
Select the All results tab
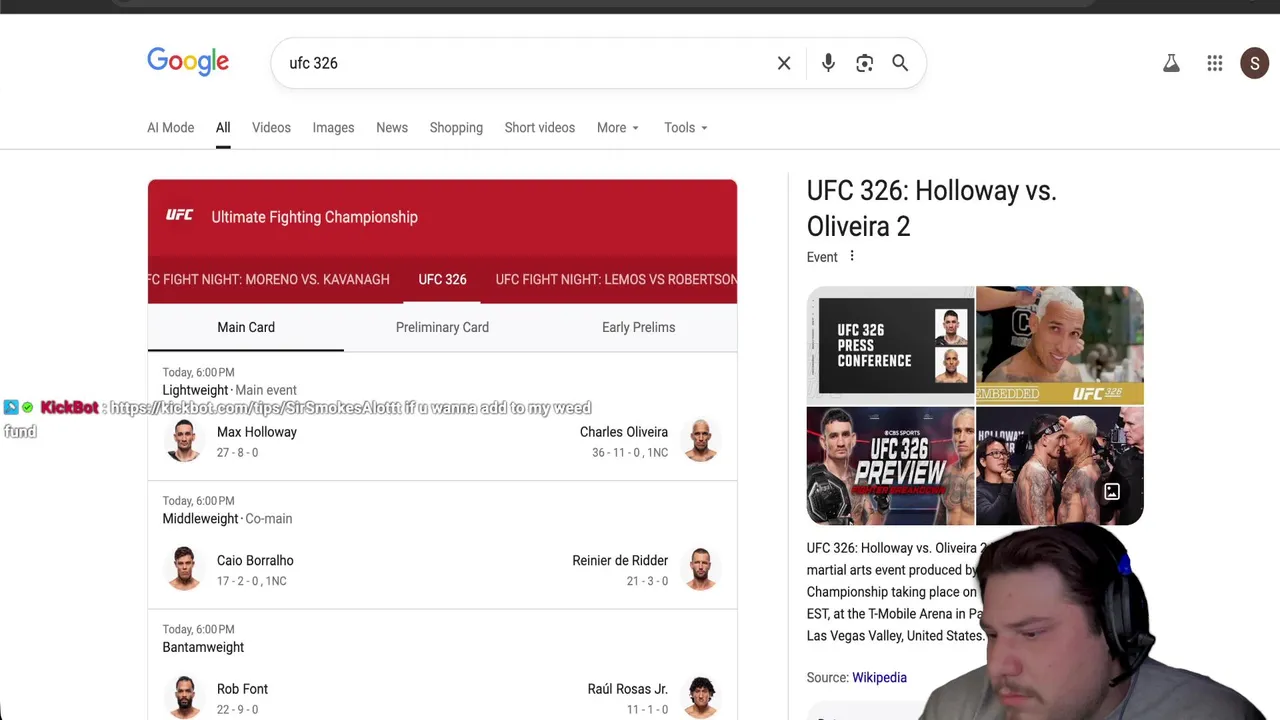coord(223,128)
